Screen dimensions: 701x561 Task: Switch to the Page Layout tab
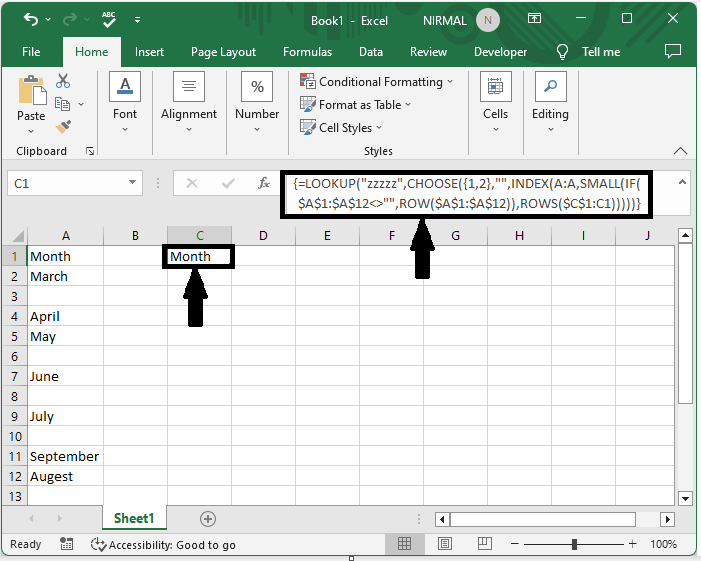click(x=223, y=52)
